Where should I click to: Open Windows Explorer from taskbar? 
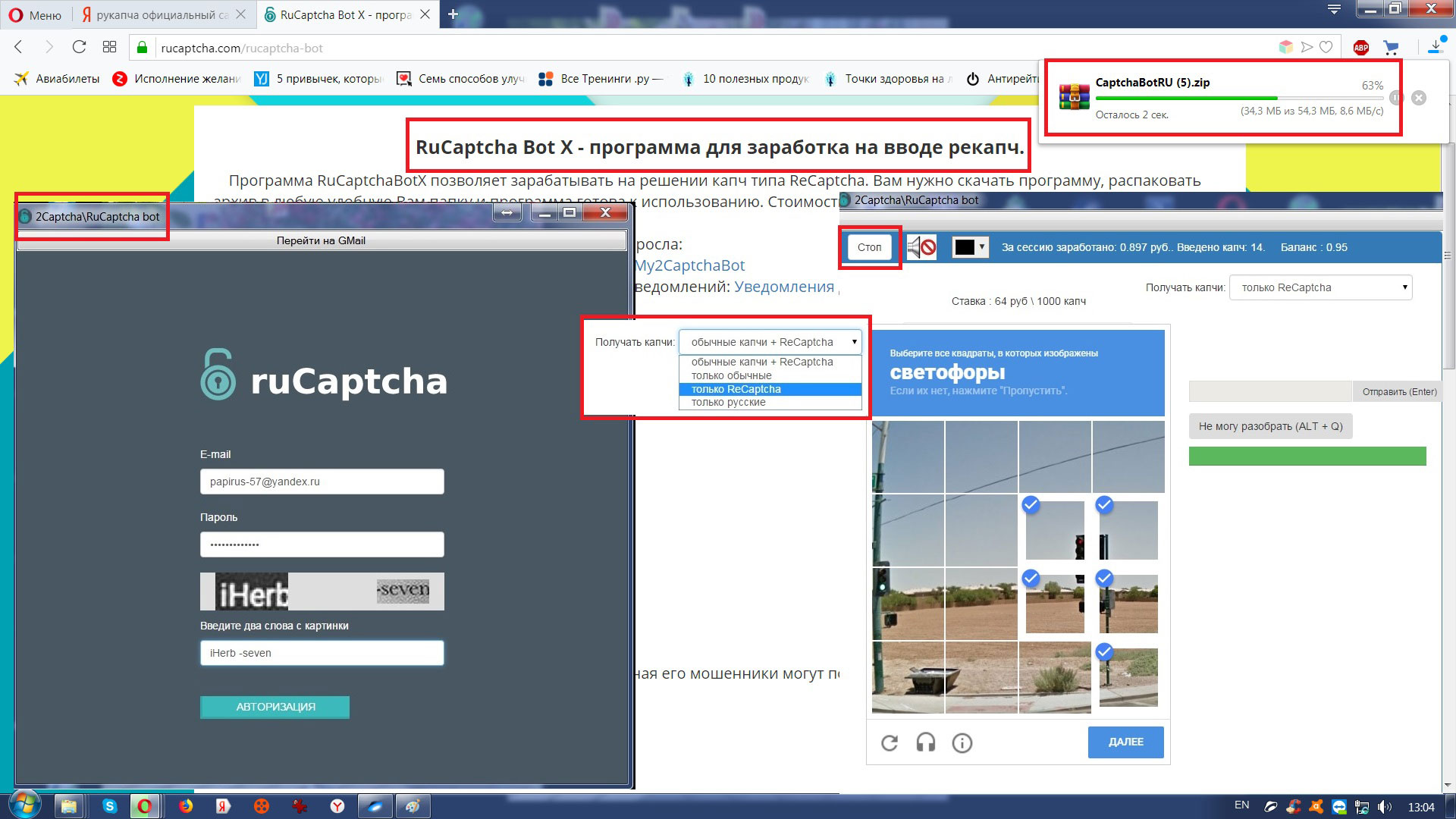coord(69,805)
